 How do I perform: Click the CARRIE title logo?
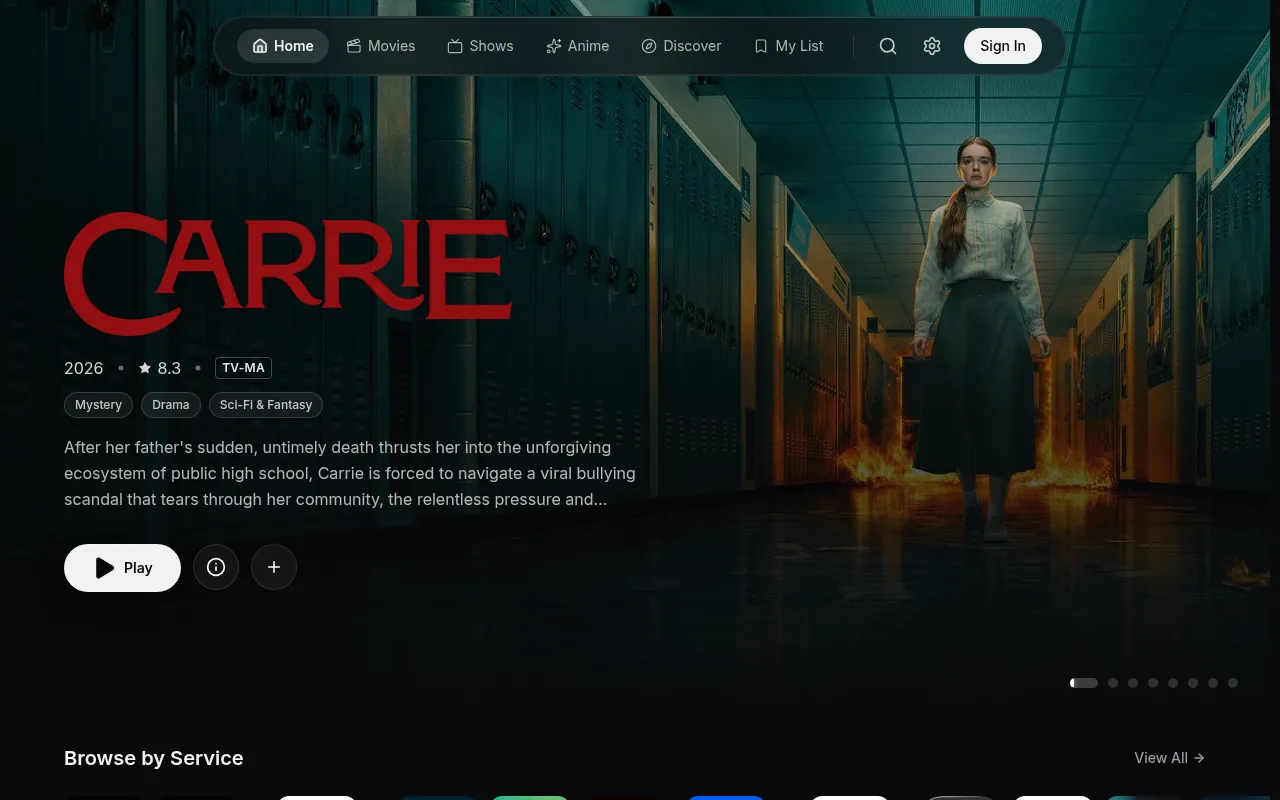coord(288,273)
